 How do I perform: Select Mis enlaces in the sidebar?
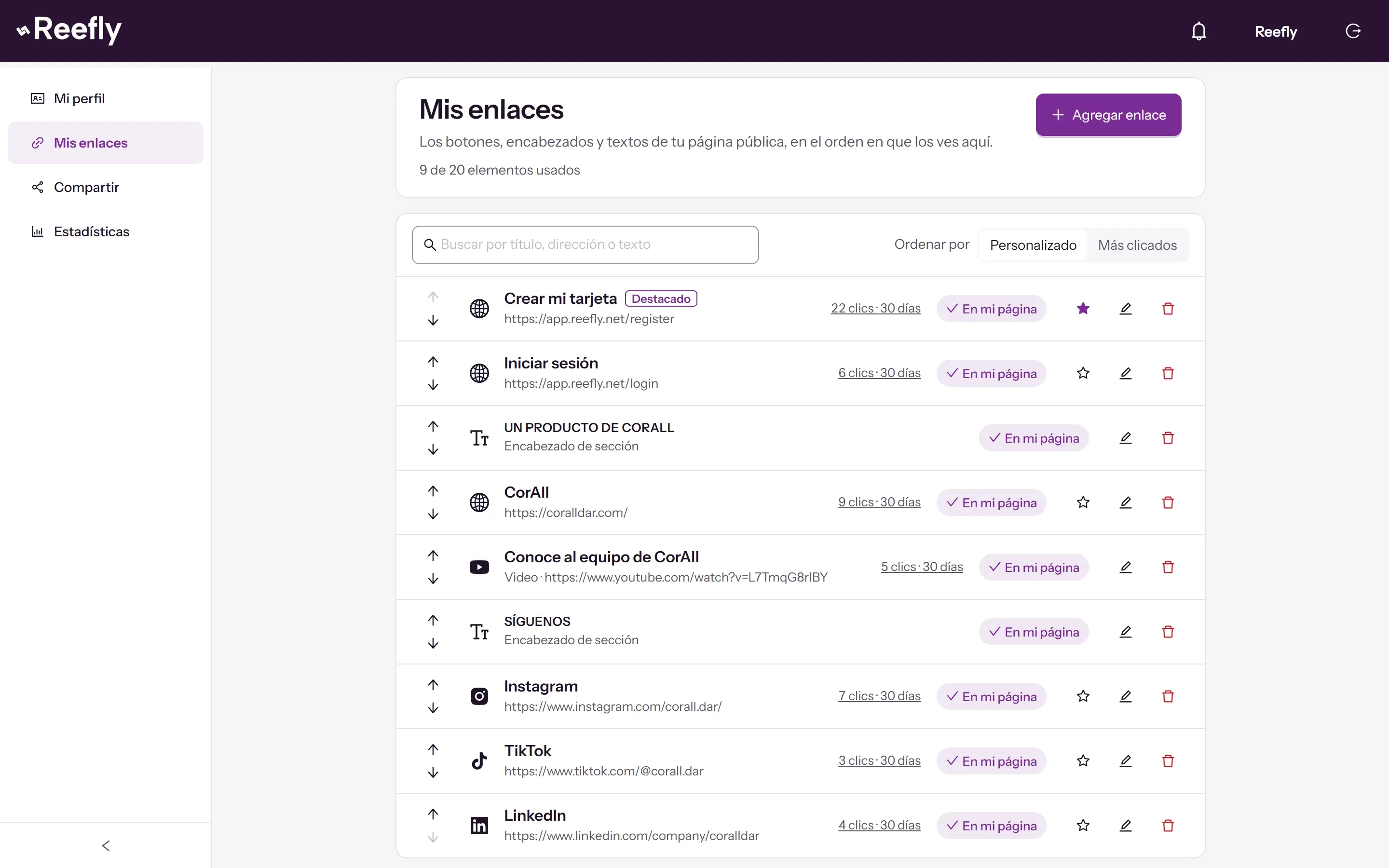pyautogui.click(x=106, y=143)
